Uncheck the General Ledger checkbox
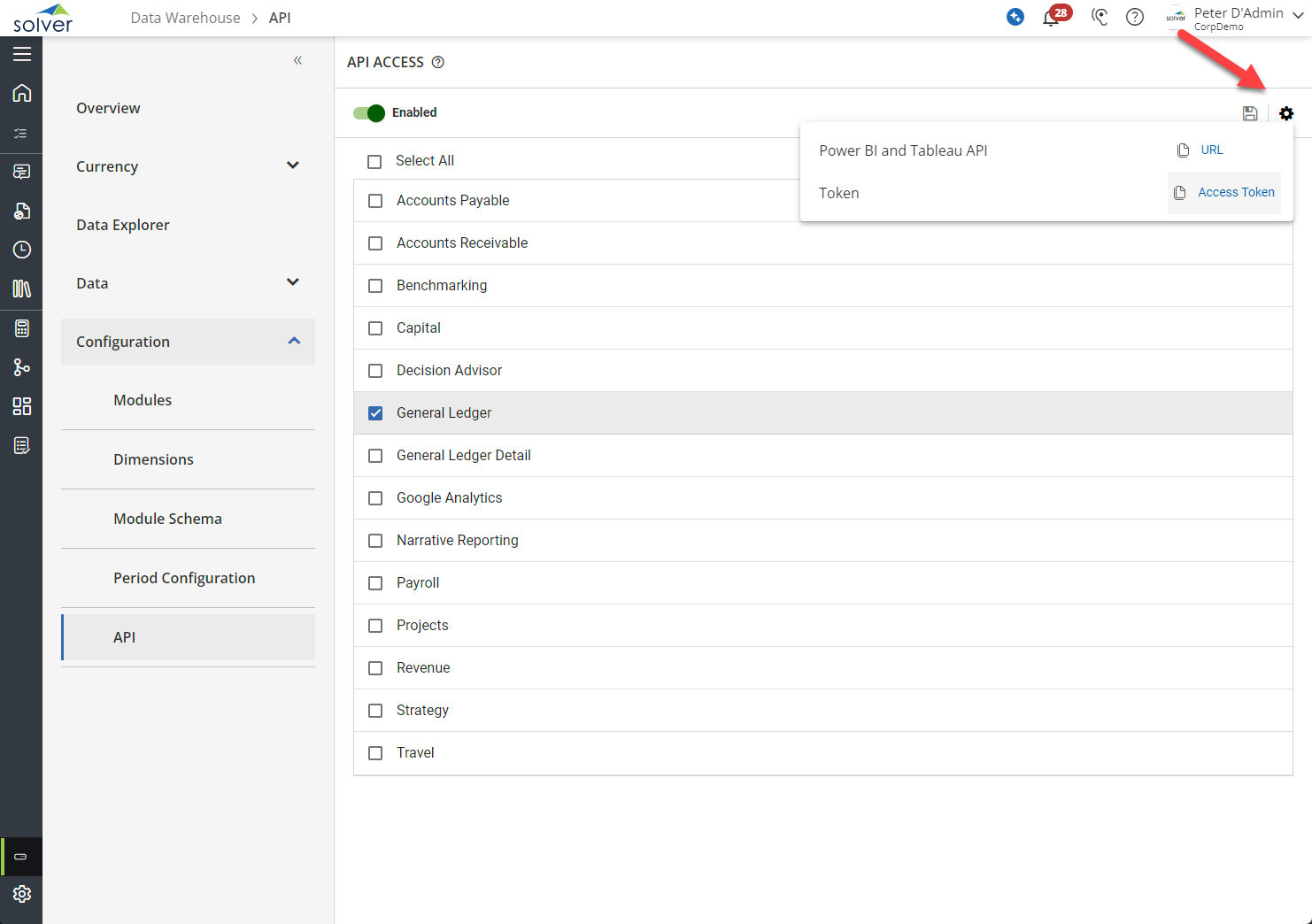Viewport: 1312px width, 924px height. point(375,413)
